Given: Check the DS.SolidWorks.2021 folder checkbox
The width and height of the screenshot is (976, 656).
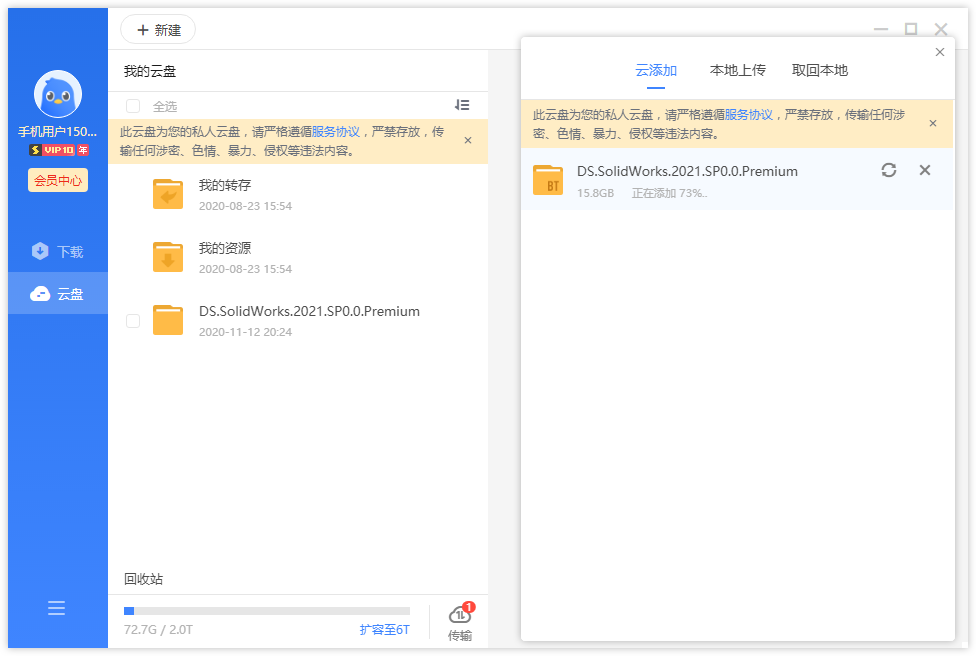Looking at the screenshot, I should click(133, 321).
